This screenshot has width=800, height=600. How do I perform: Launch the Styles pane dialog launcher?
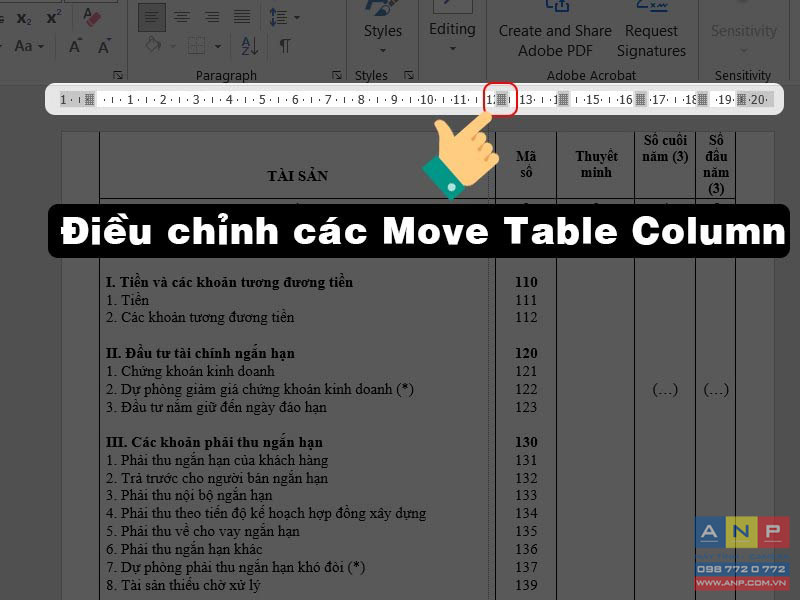pyautogui.click(x=409, y=75)
